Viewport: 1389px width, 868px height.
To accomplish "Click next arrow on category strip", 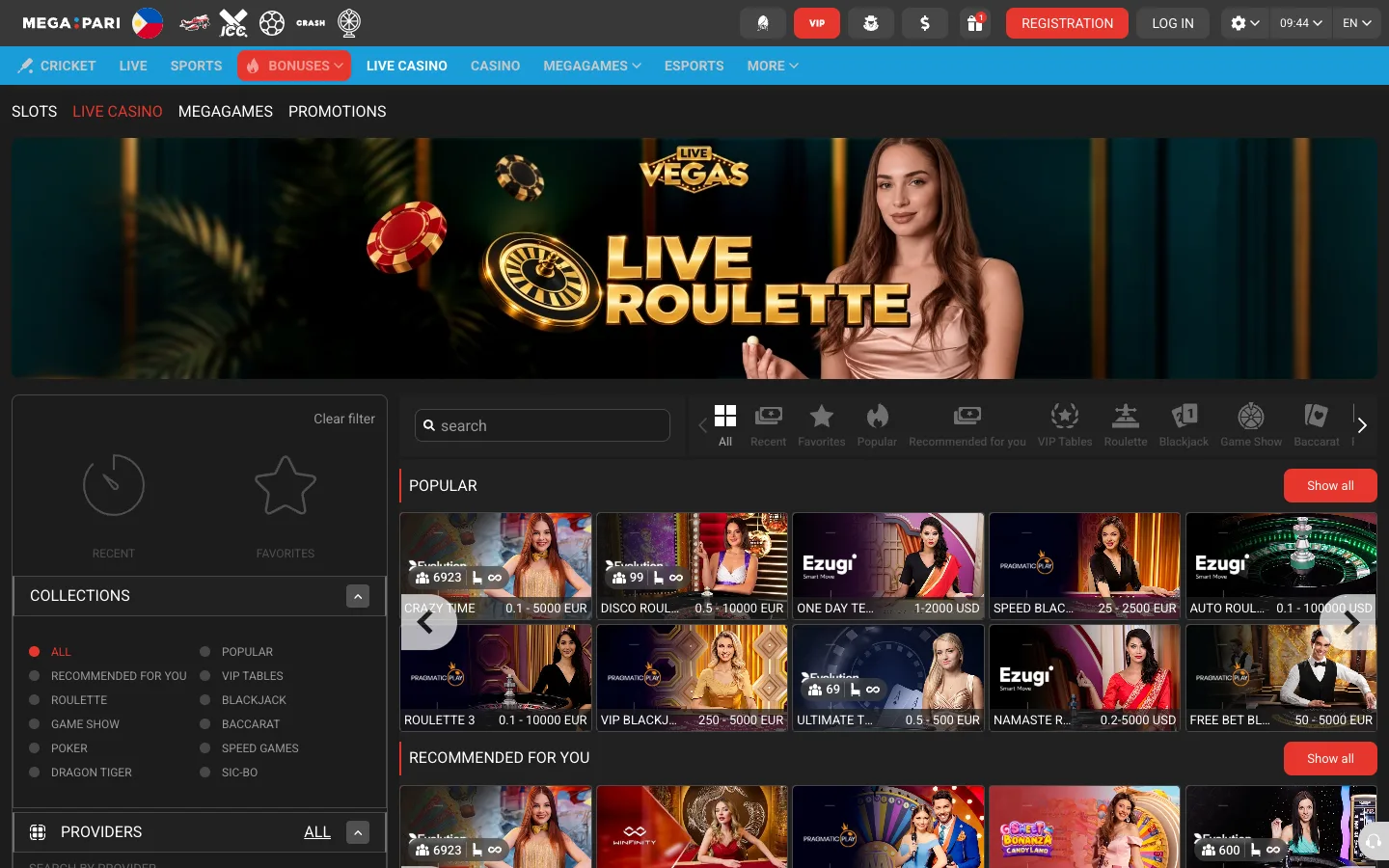I will [1362, 425].
